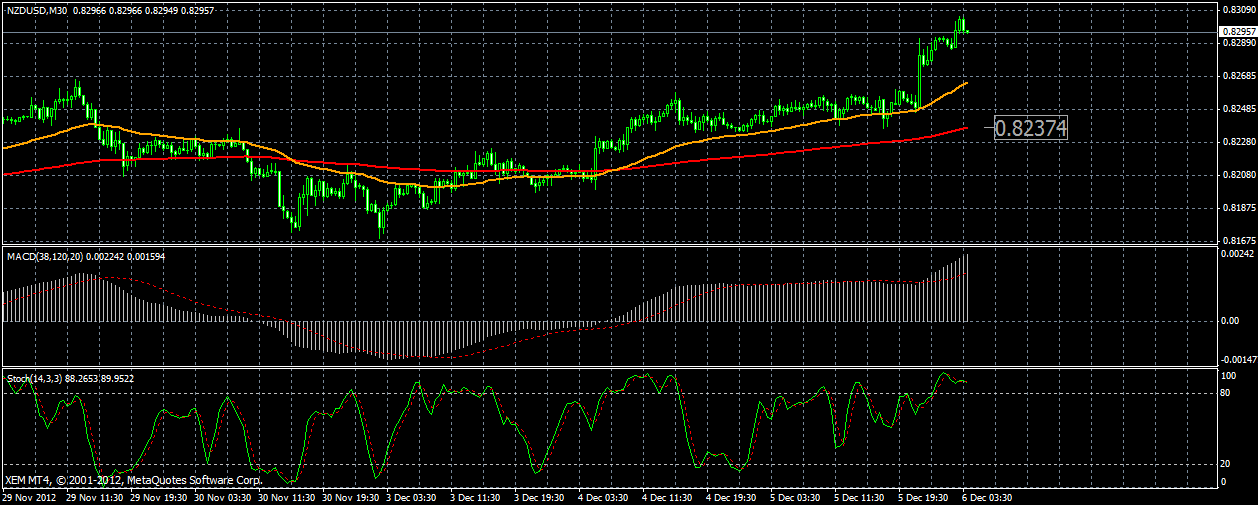
Task: Click the 29 Nov 2012 date label
Action: (28, 497)
